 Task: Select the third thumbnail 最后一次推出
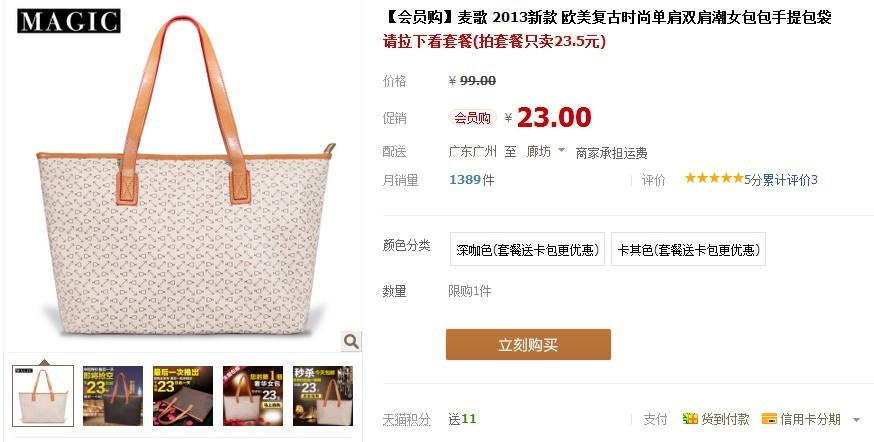[x=183, y=396]
